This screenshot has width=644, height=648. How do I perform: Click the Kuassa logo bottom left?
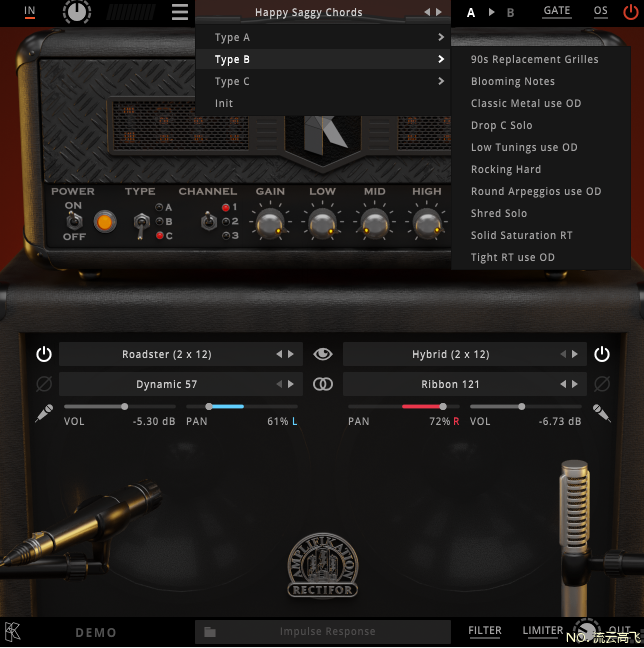pyautogui.click(x=12, y=632)
